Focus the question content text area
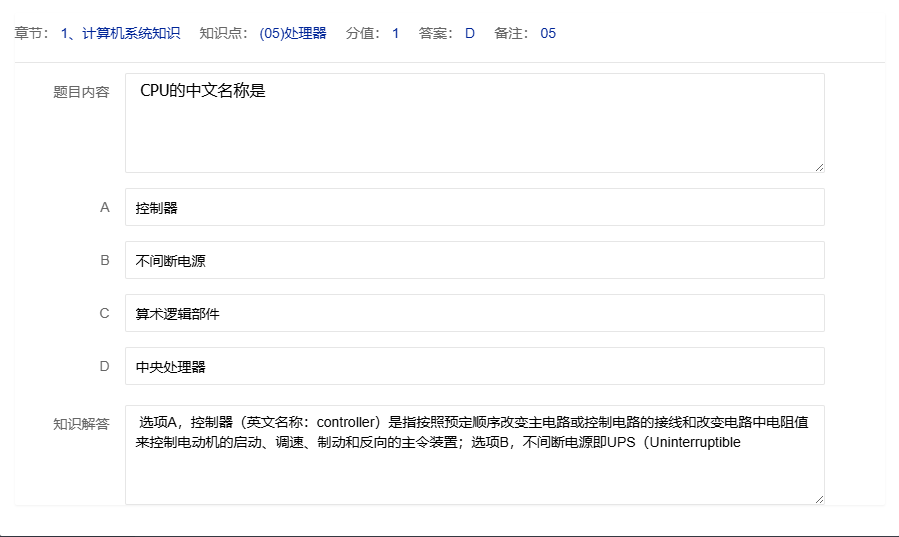This screenshot has height=537, width=899. [x=474, y=122]
